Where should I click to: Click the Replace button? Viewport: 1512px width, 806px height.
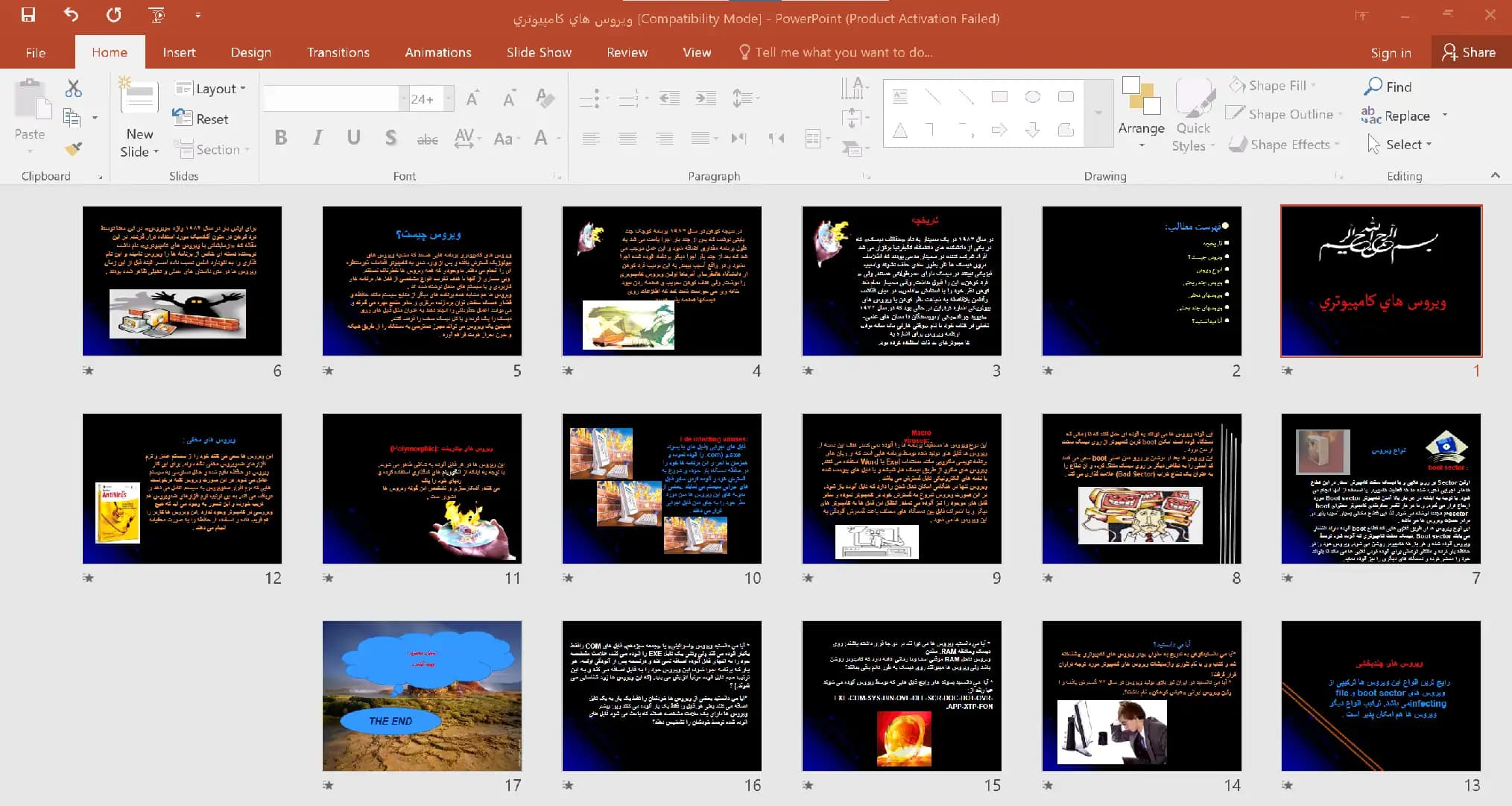[1396, 116]
